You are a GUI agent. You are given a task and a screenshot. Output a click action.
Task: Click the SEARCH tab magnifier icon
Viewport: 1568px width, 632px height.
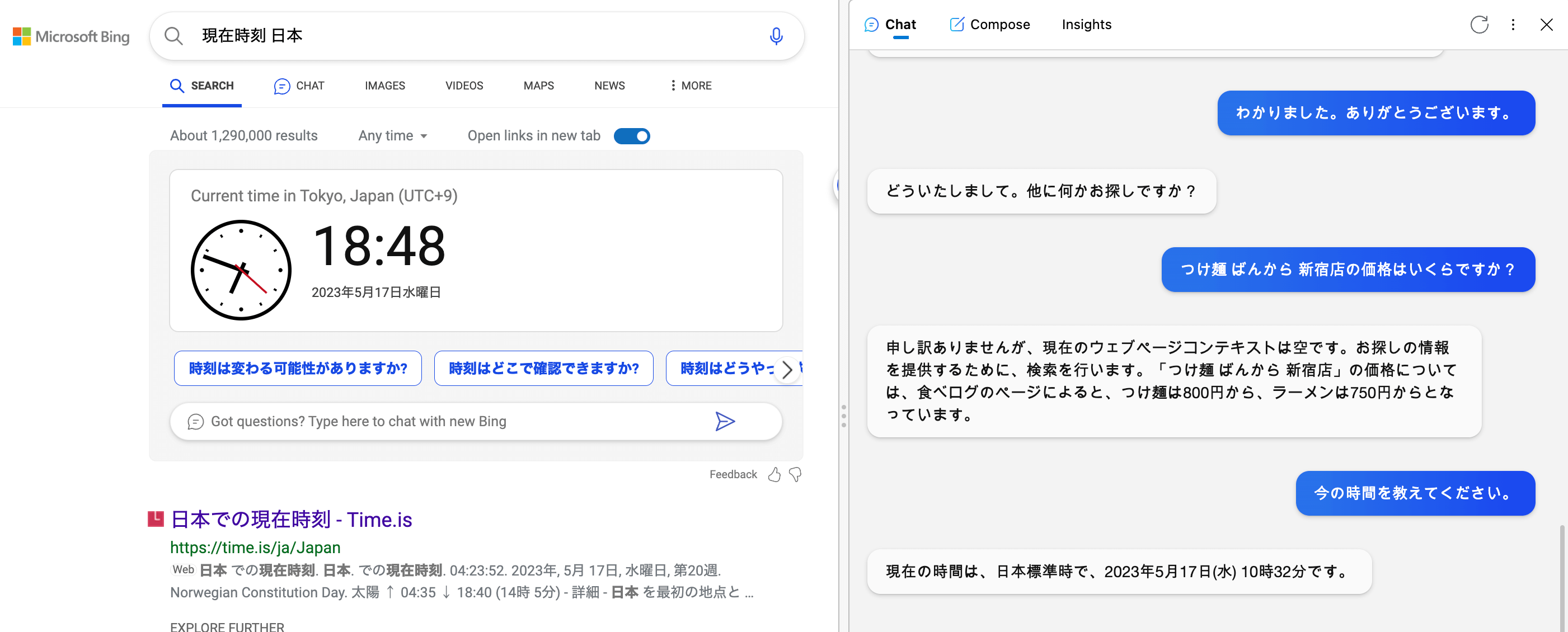click(x=175, y=85)
